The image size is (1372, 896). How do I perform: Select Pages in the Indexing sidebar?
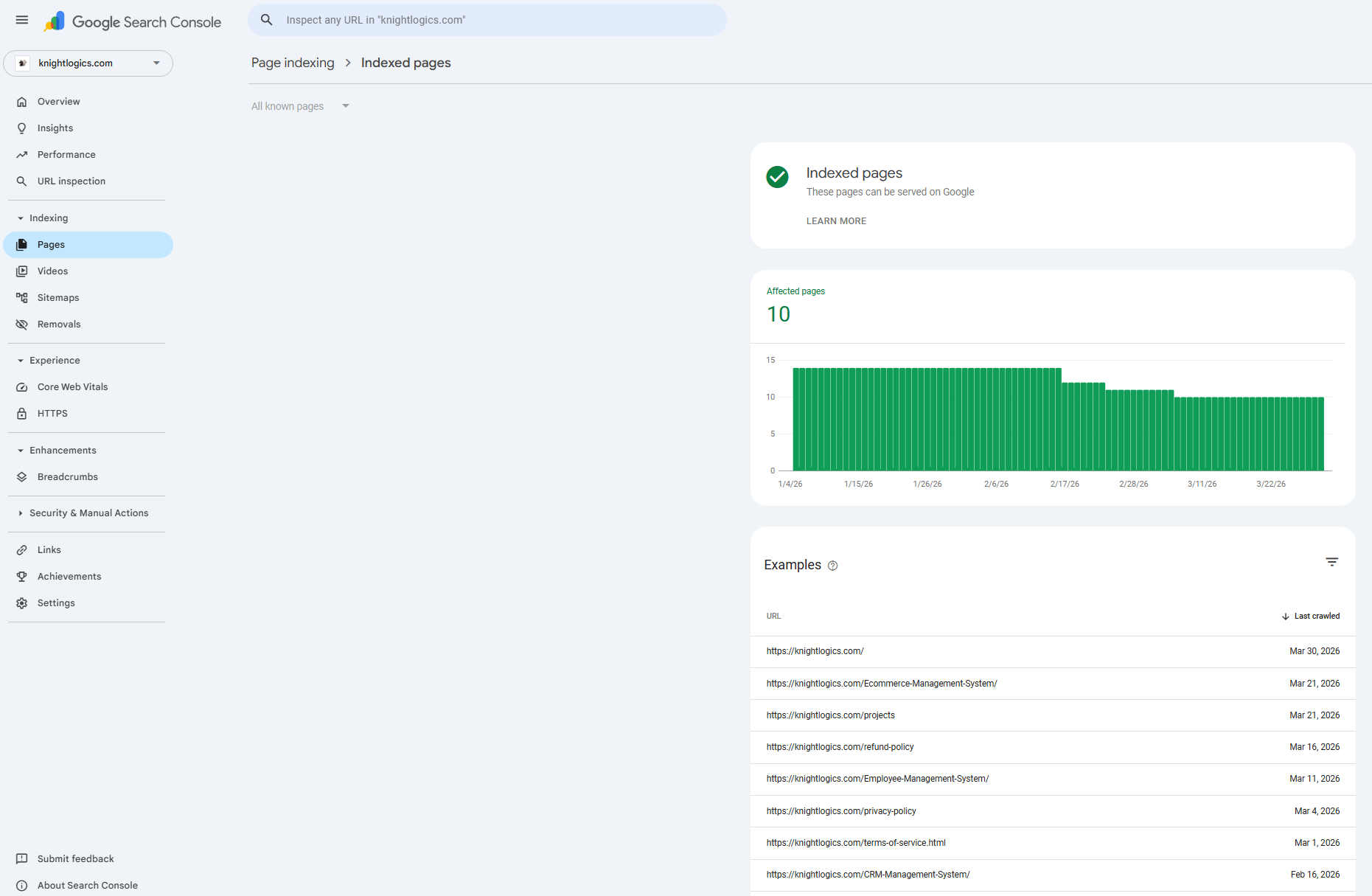51,244
